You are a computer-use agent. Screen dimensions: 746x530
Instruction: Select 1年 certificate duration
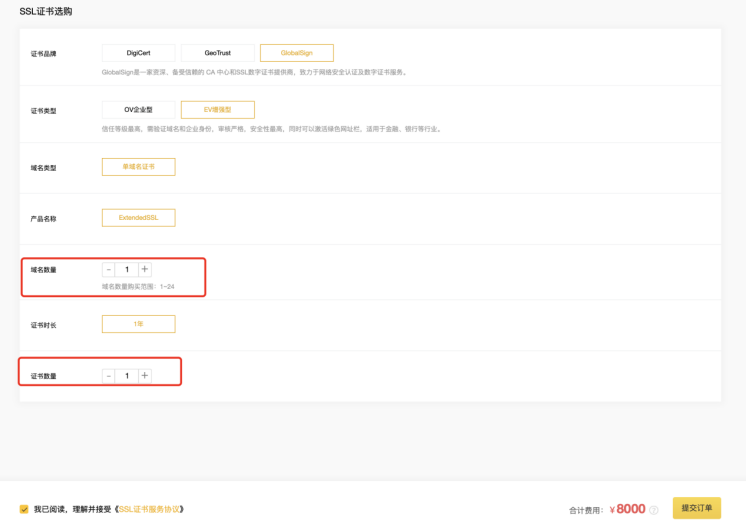139,324
